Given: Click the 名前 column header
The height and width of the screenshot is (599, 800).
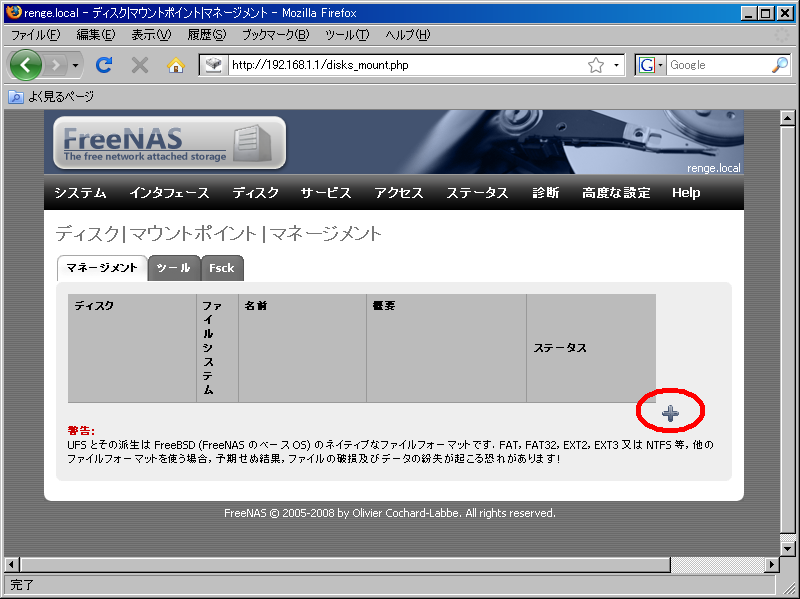Looking at the screenshot, I should (302, 348).
